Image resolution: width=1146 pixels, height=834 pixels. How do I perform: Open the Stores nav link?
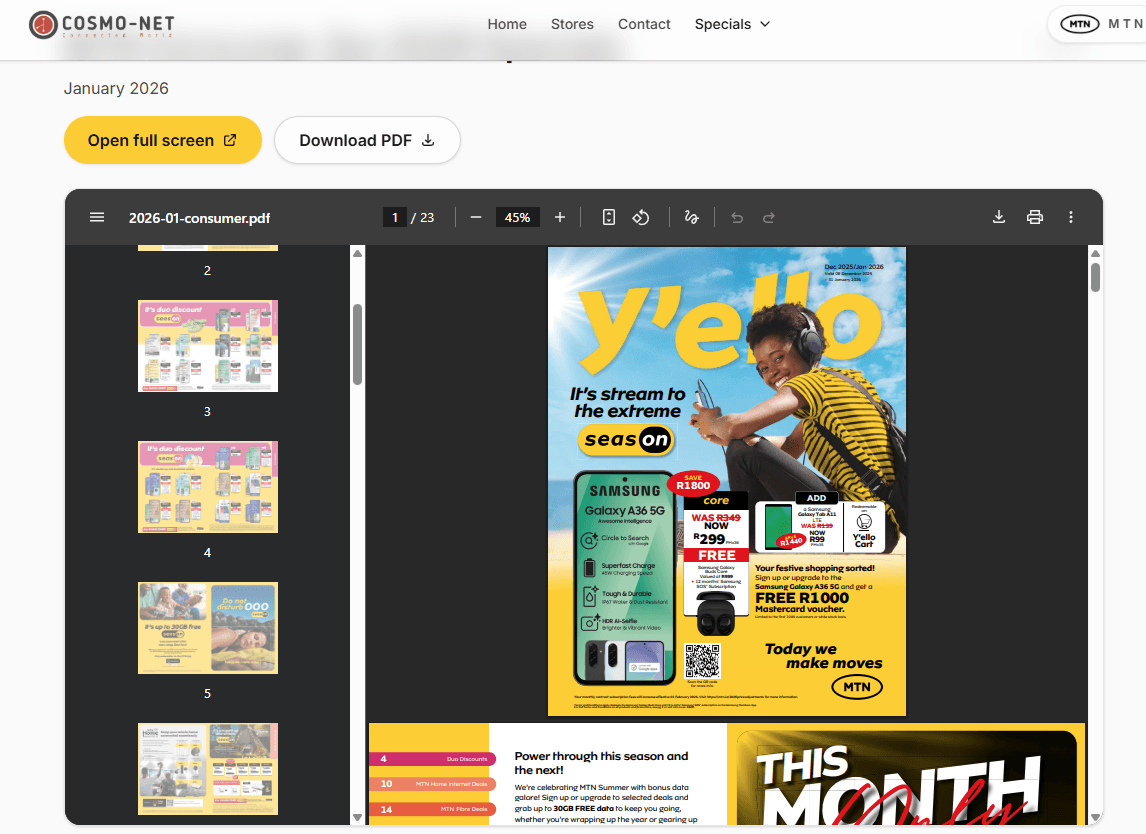pyautogui.click(x=572, y=24)
